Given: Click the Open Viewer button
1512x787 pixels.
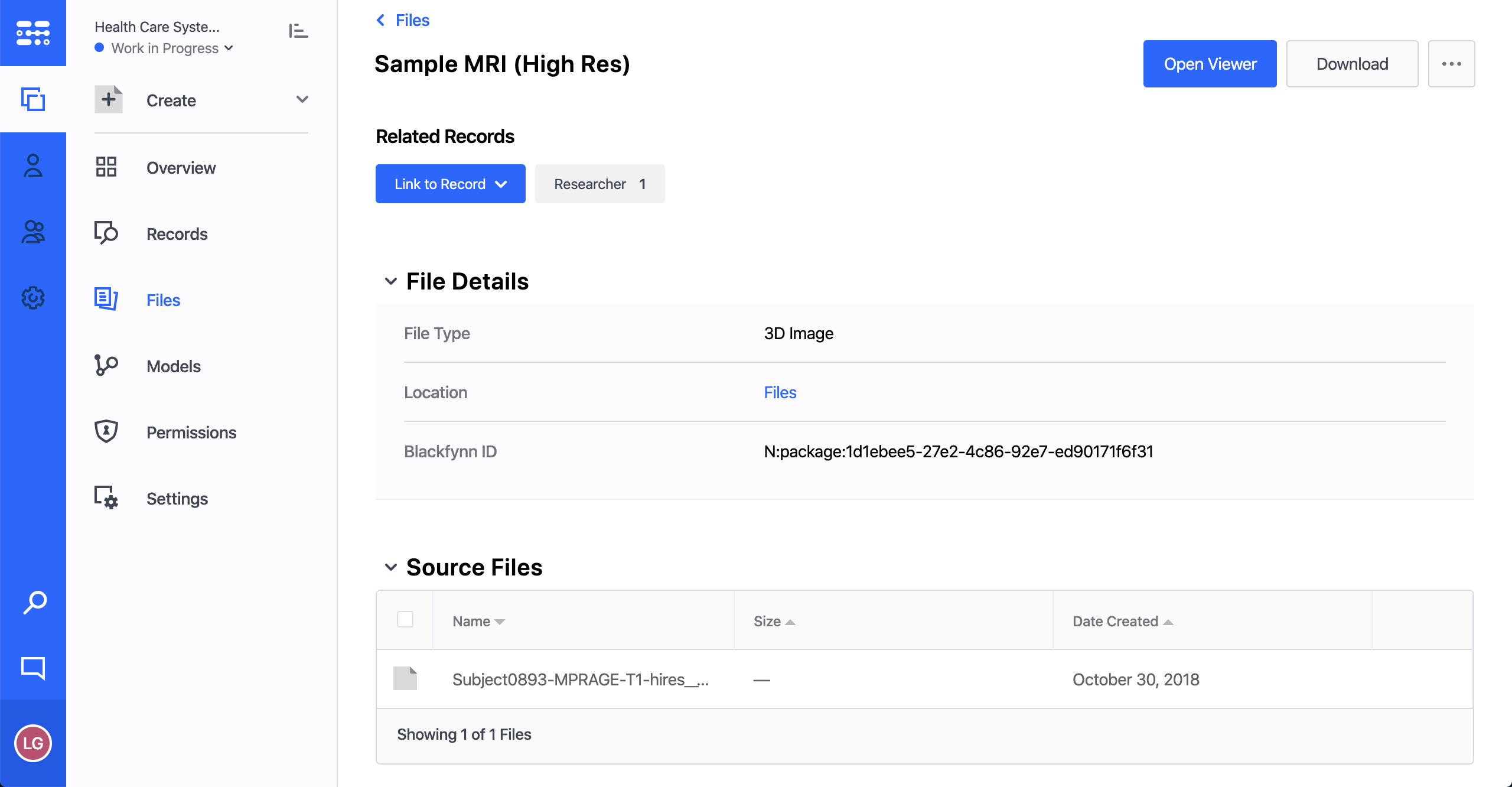Looking at the screenshot, I should [1210, 64].
